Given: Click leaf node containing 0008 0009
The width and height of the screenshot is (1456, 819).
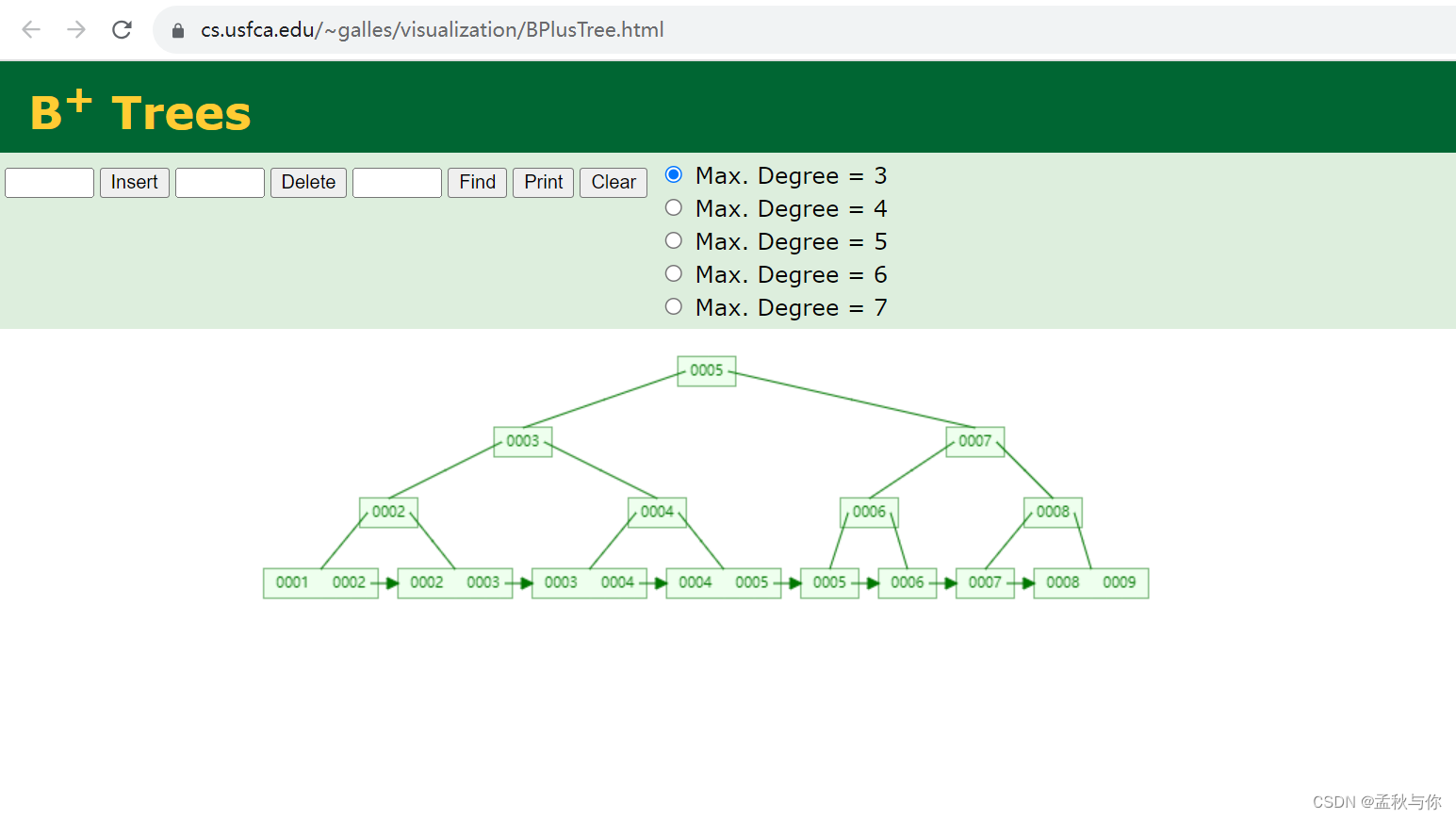Looking at the screenshot, I should tap(1091, 582).
